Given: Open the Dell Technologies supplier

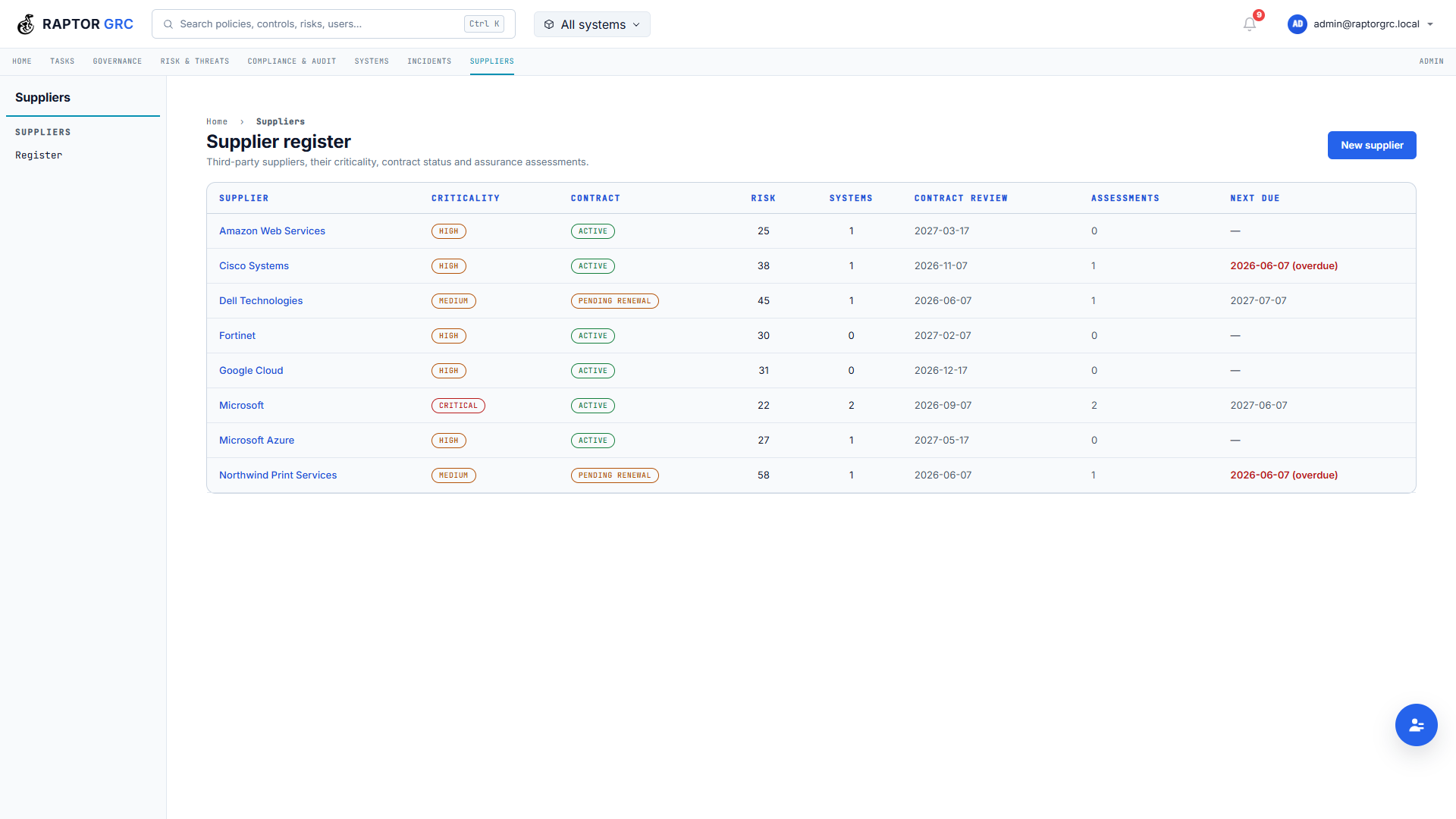Looking at the screenshot, I should coord(261,301).
